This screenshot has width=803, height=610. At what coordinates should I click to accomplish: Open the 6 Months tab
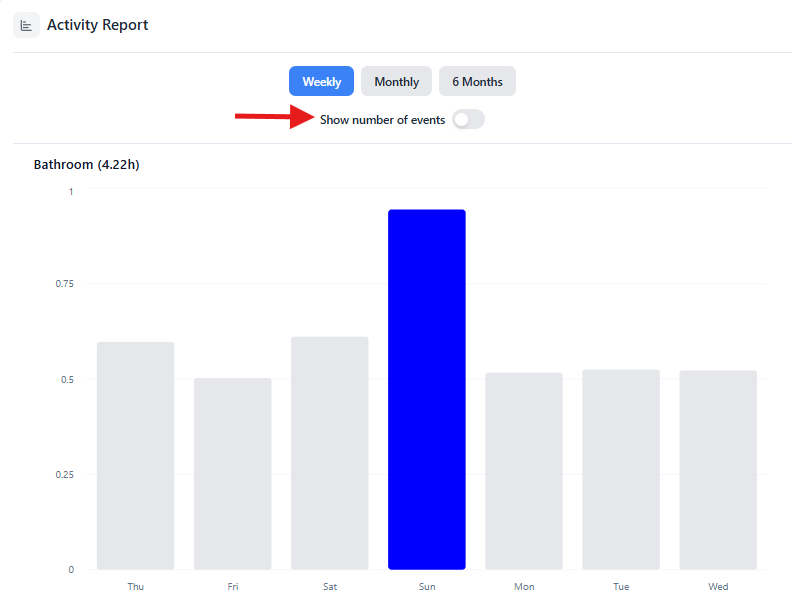coord(477,82)
